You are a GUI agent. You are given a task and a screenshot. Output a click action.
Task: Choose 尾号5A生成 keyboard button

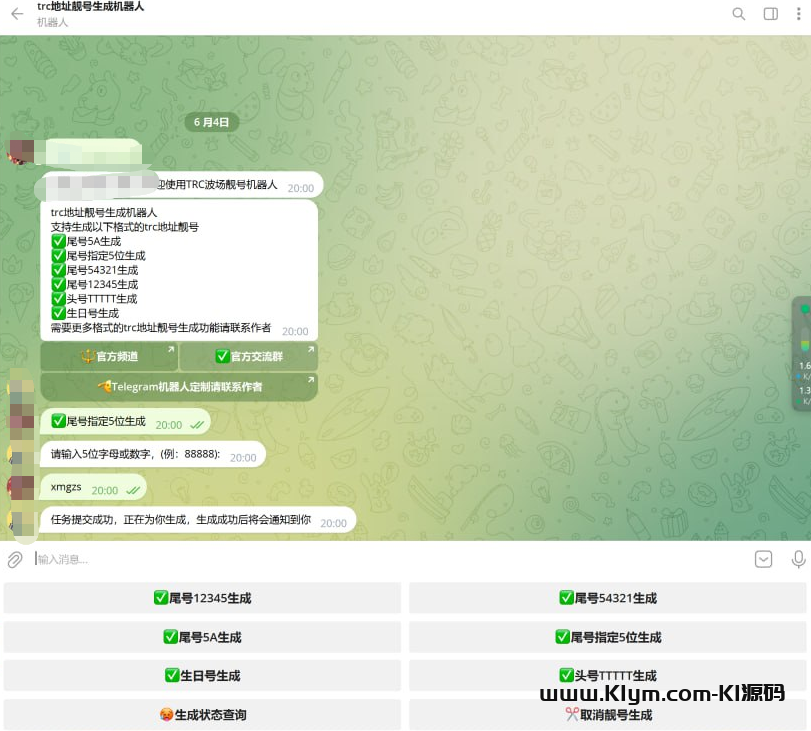202,637
